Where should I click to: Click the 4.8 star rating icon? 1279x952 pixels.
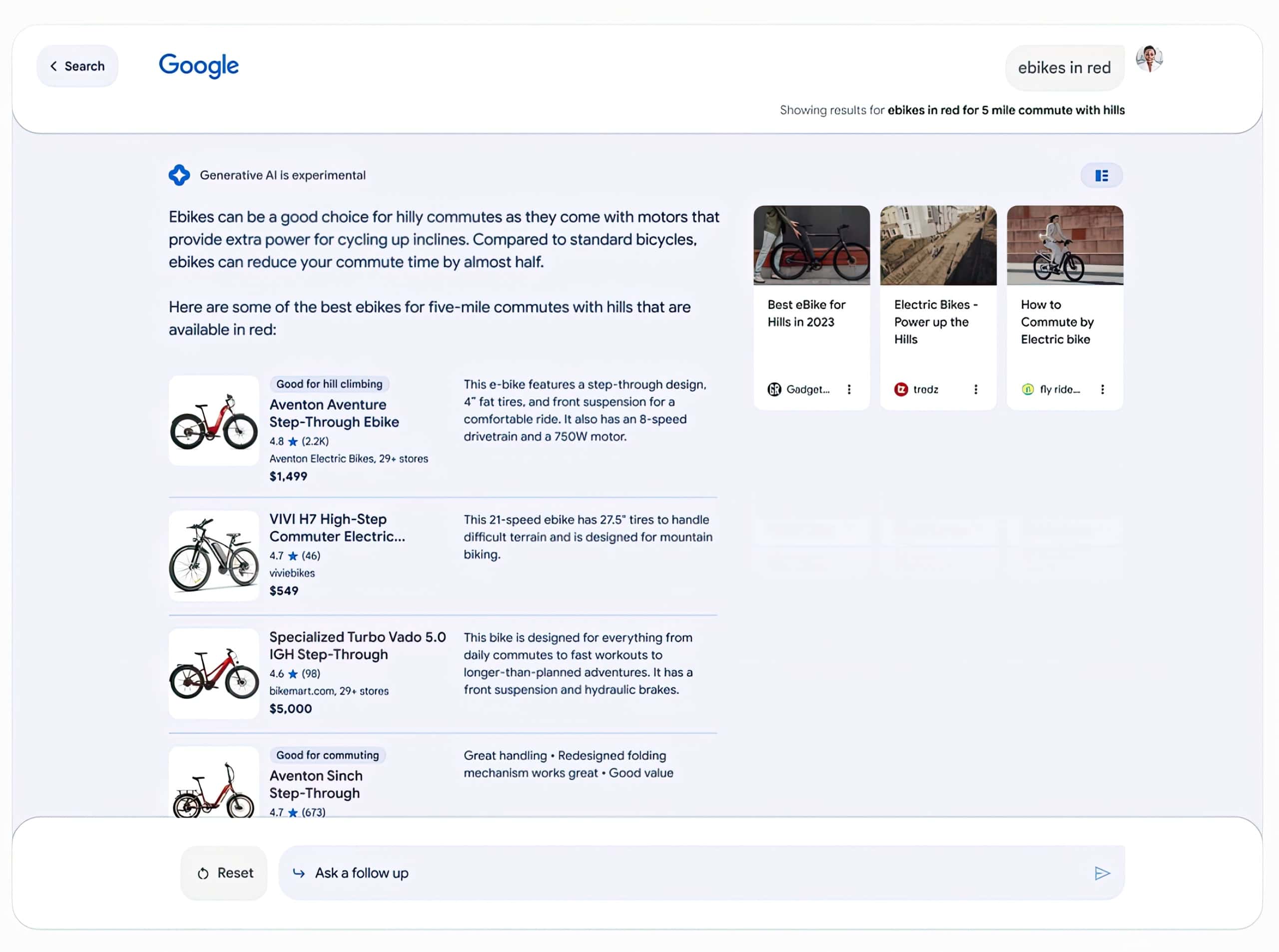(x=293, y=442)
